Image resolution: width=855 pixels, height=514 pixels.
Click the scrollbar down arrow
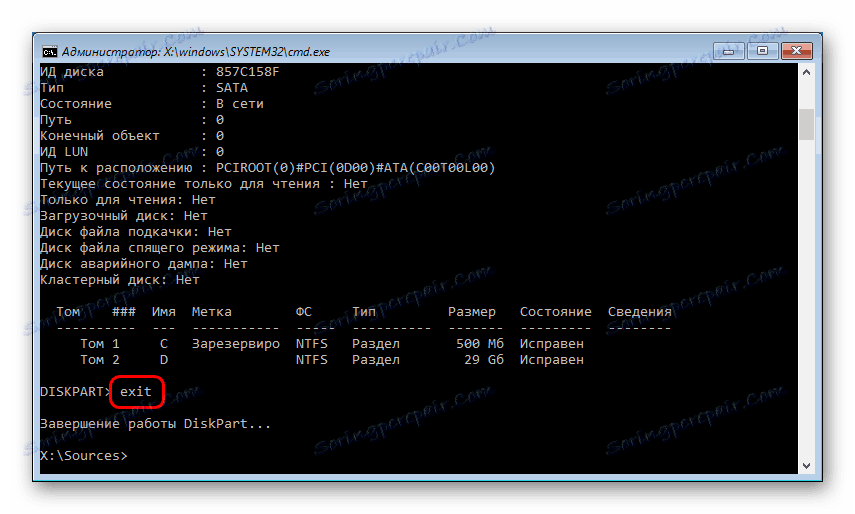[806, 465]
